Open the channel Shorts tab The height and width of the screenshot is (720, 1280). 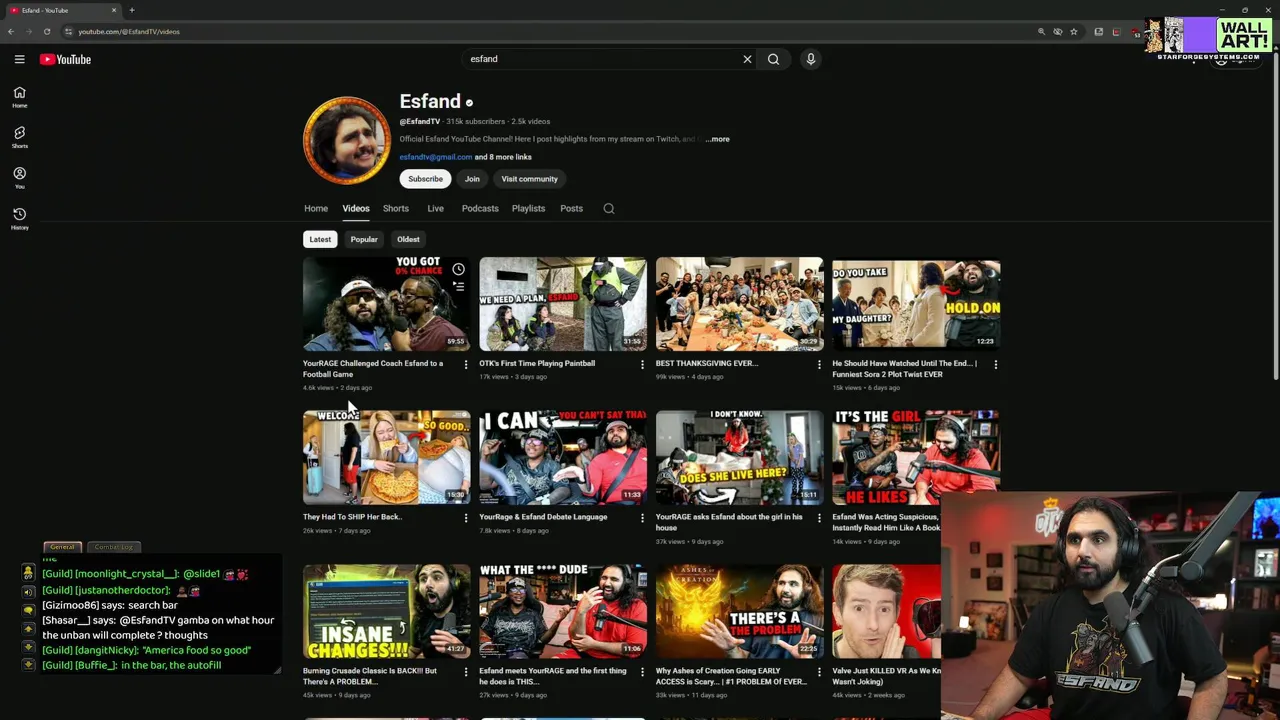(x=396, y=208)
